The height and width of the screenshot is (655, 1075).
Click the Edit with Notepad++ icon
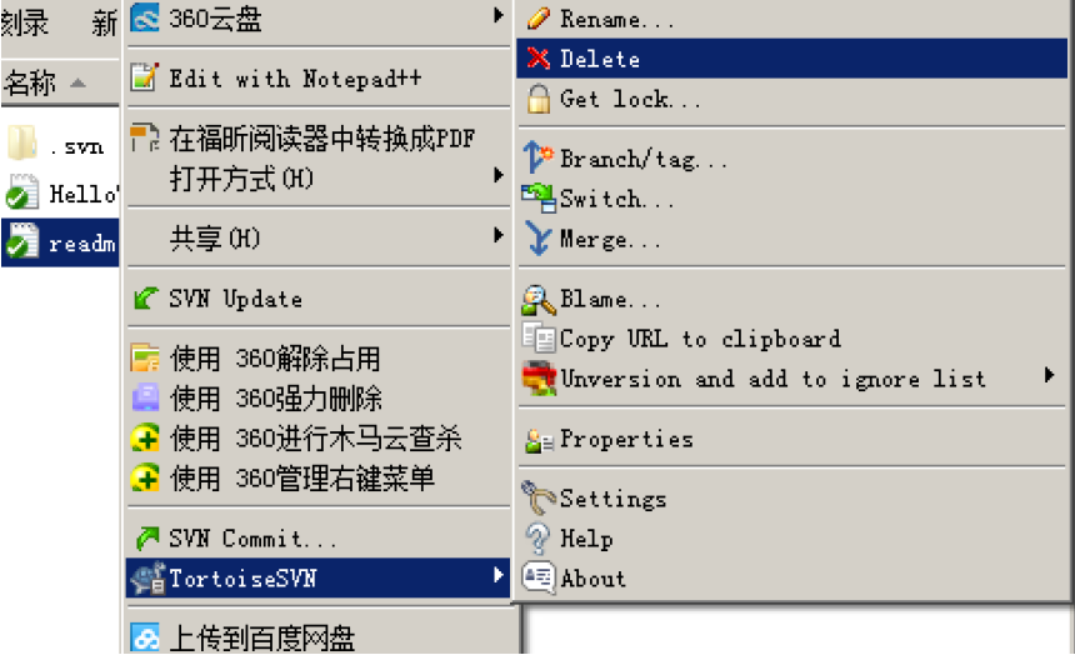coord(145,77)
